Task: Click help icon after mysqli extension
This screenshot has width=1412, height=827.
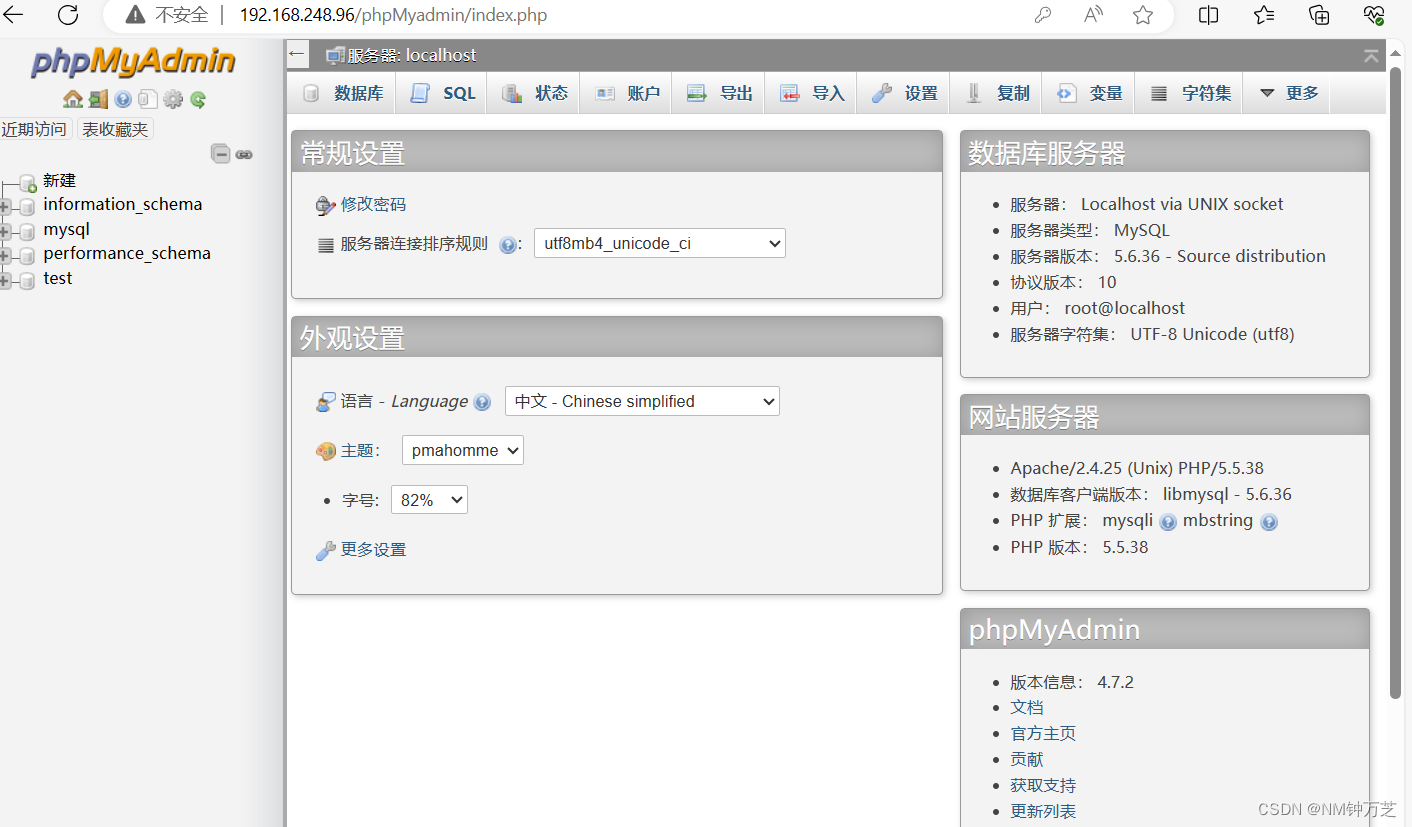Action: pos(1167,522)
